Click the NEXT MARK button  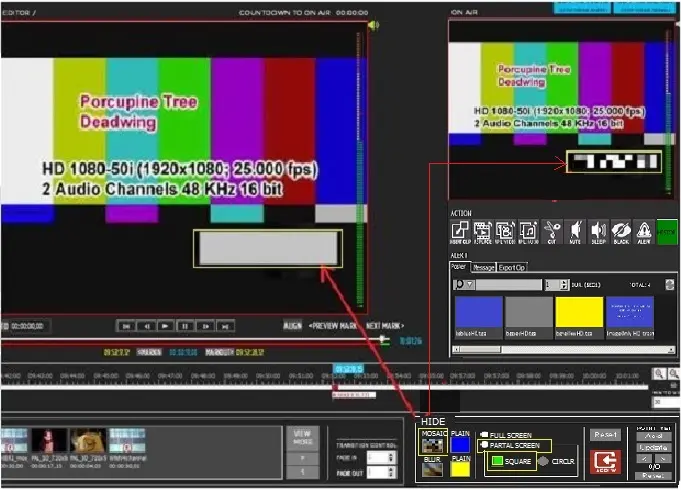pyautogui.click(x=386, y=325)
